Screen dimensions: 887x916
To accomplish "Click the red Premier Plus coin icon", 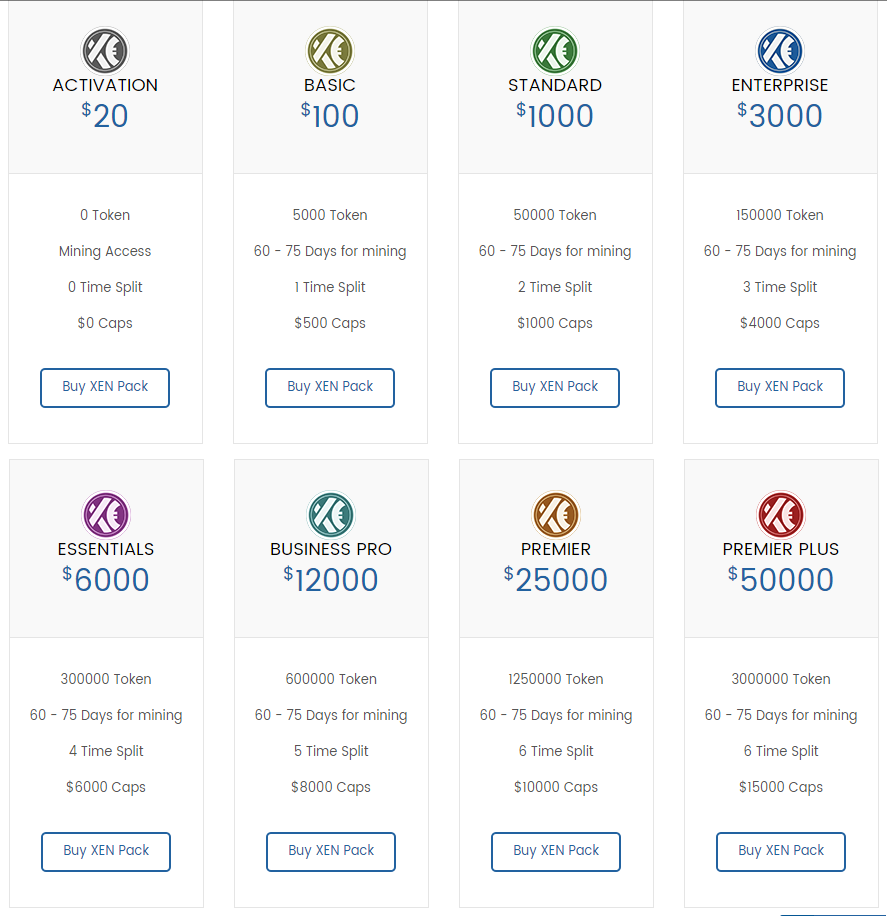I will tap(781, 515).
